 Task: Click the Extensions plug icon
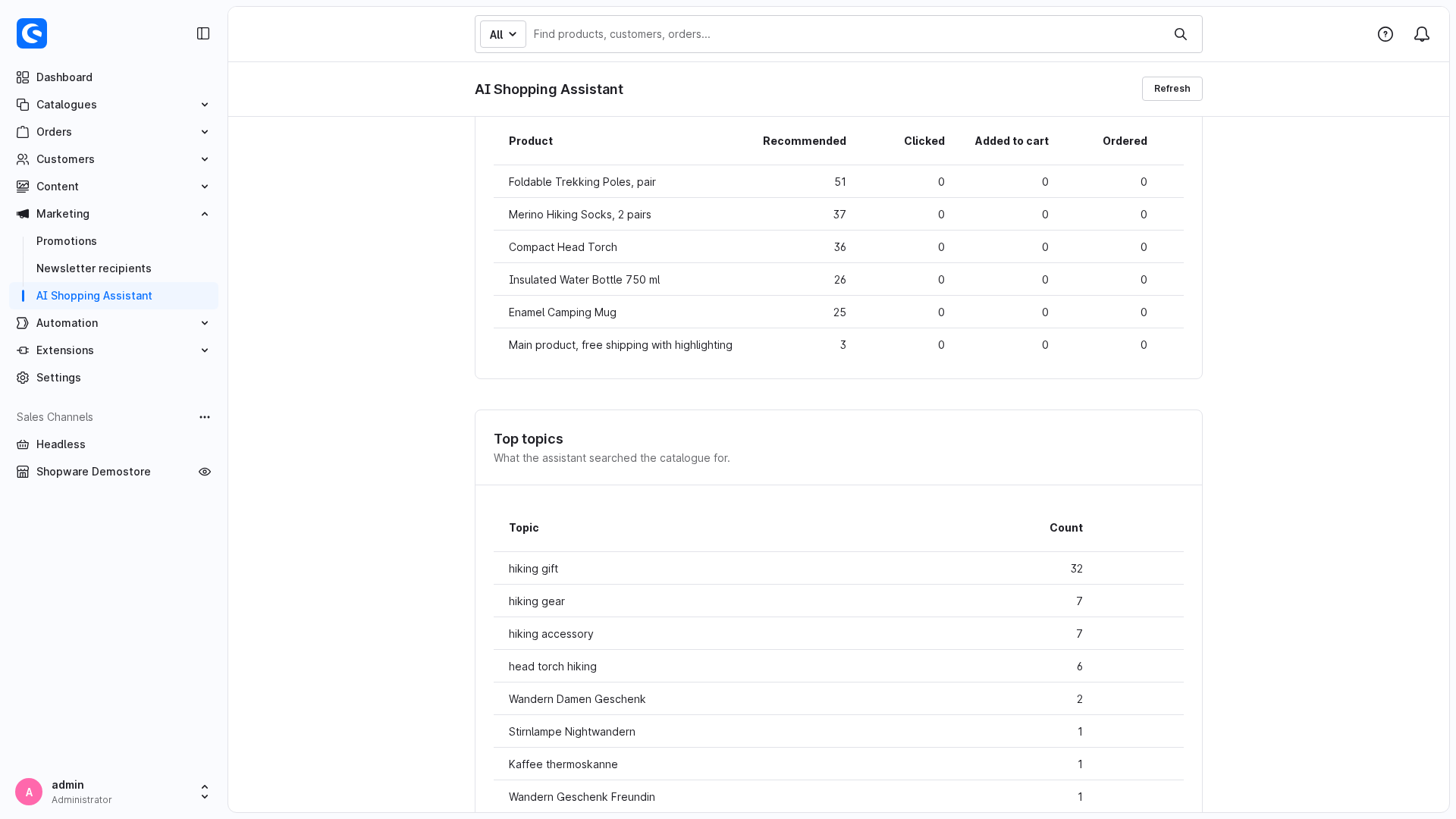coord(23,350)
